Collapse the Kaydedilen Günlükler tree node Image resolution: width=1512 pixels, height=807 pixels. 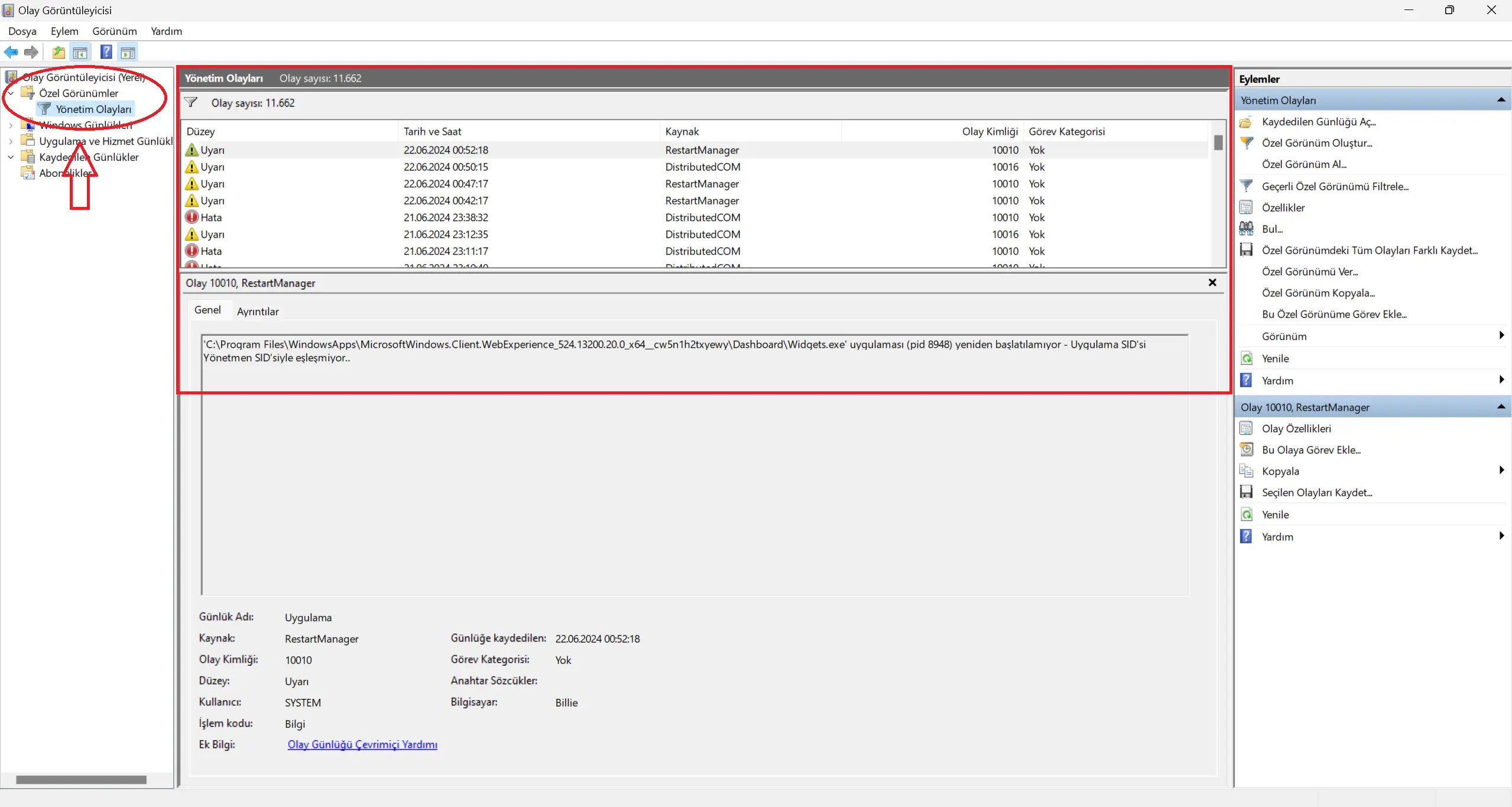(x=11, y=157)
